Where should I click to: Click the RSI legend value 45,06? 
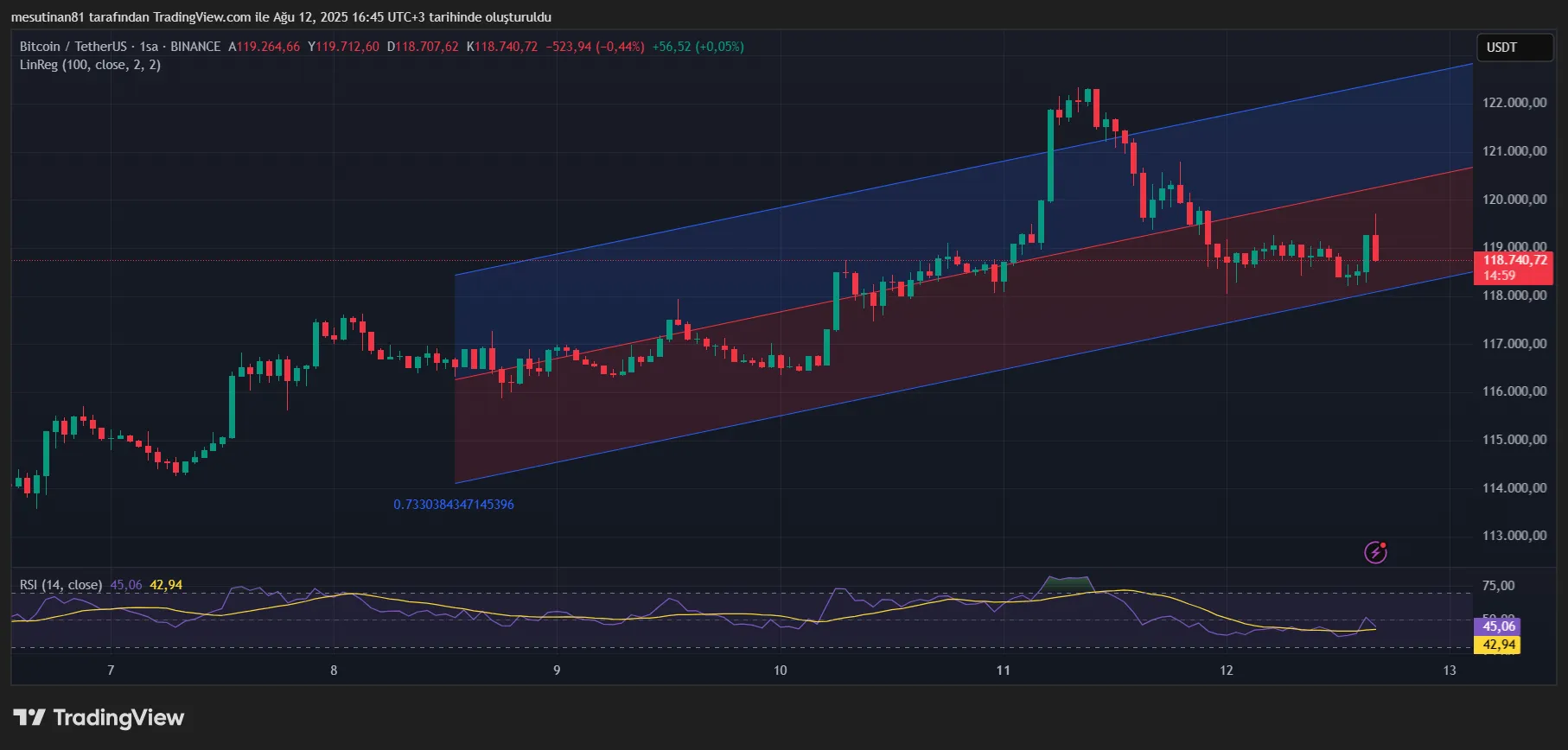pos(126,585)
